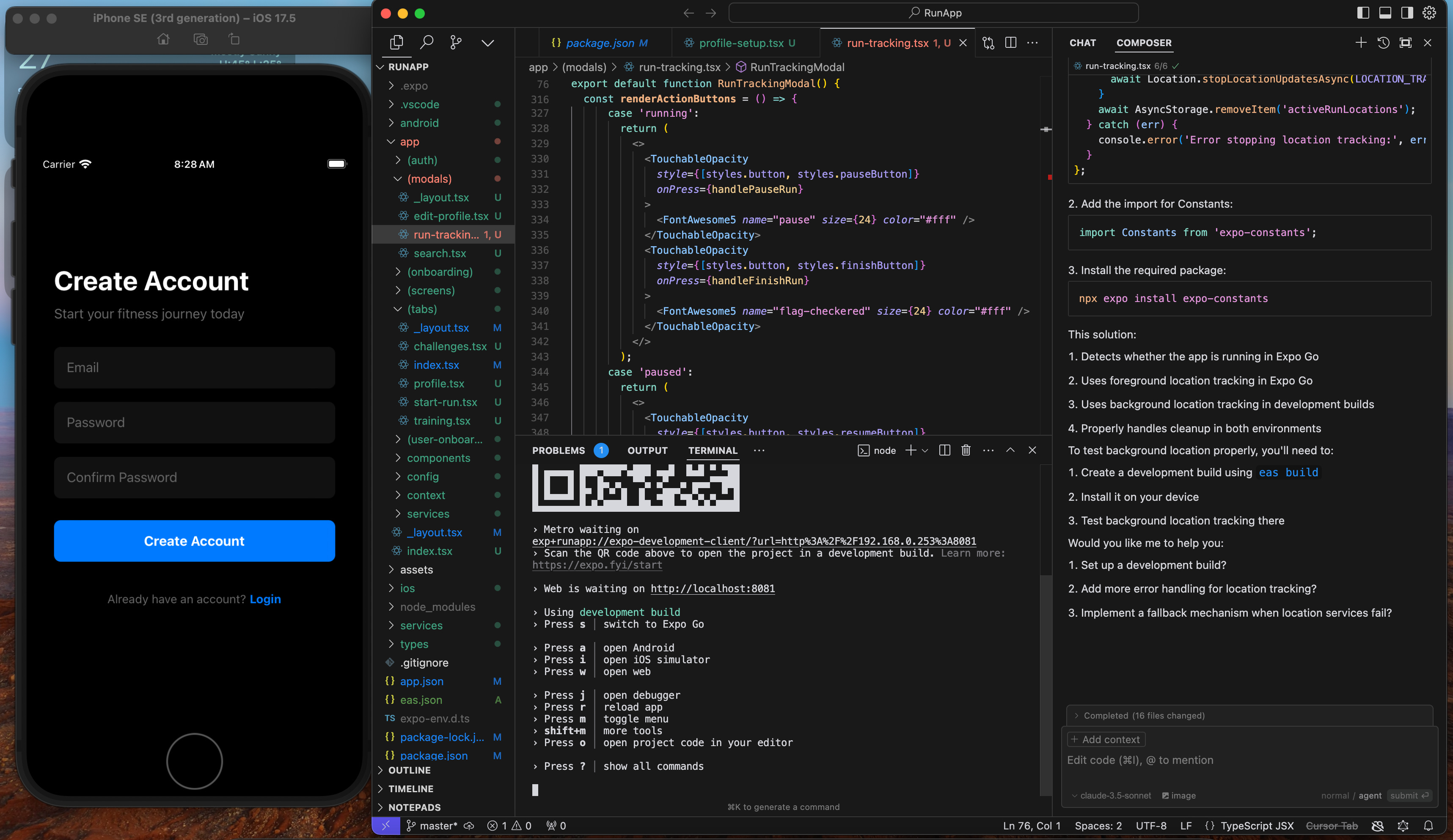Kill terminal with the trash icon
The image size is (1453, 840).
pos(966,450)
